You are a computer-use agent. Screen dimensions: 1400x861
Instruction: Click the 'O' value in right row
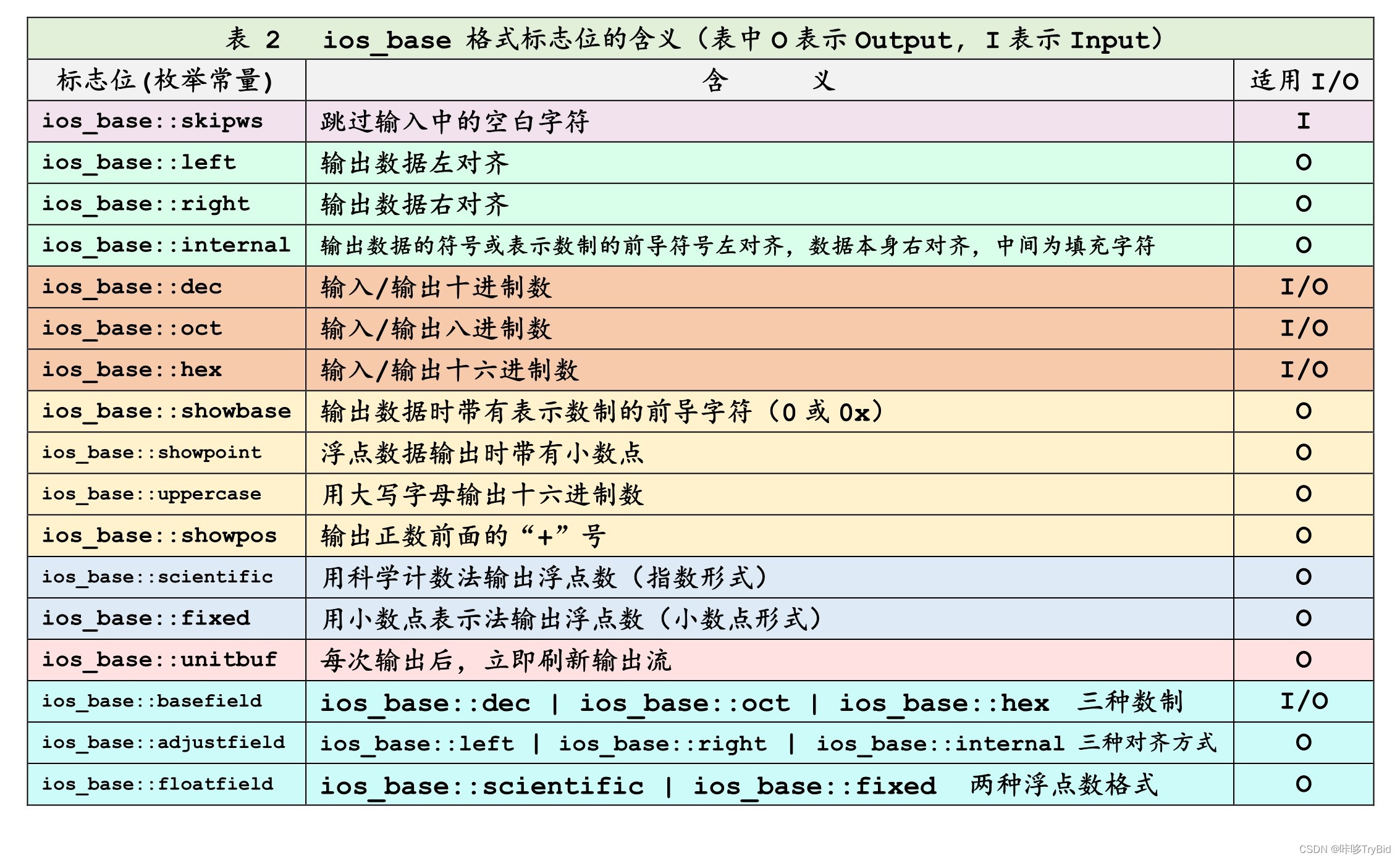click(x=1304, y=204)
